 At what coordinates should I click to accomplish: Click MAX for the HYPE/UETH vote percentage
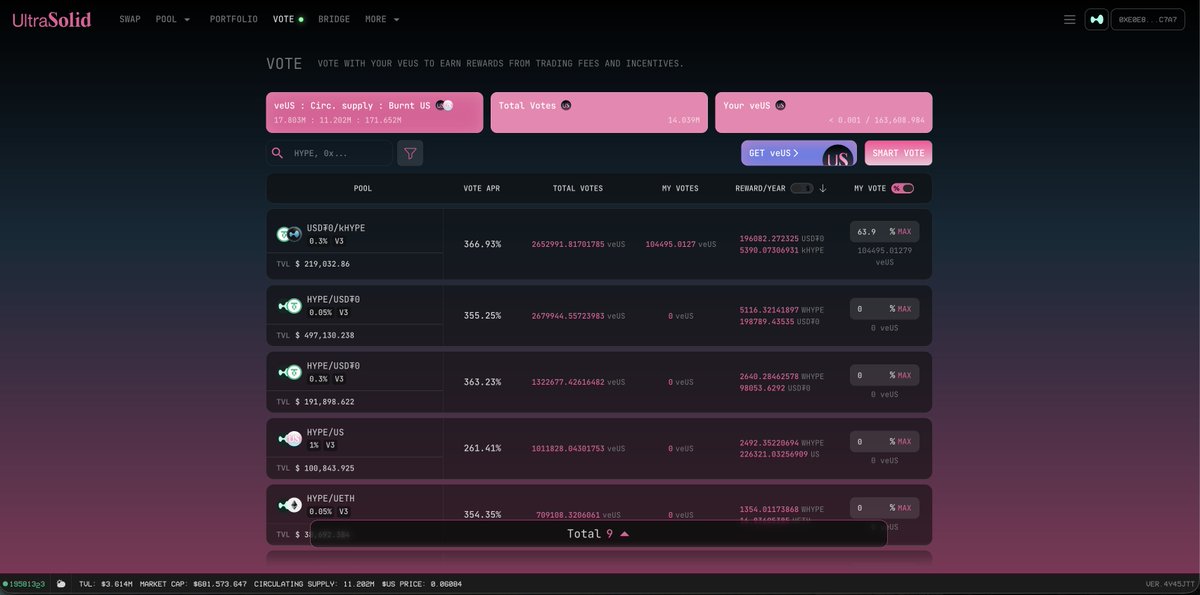point(905,507)
